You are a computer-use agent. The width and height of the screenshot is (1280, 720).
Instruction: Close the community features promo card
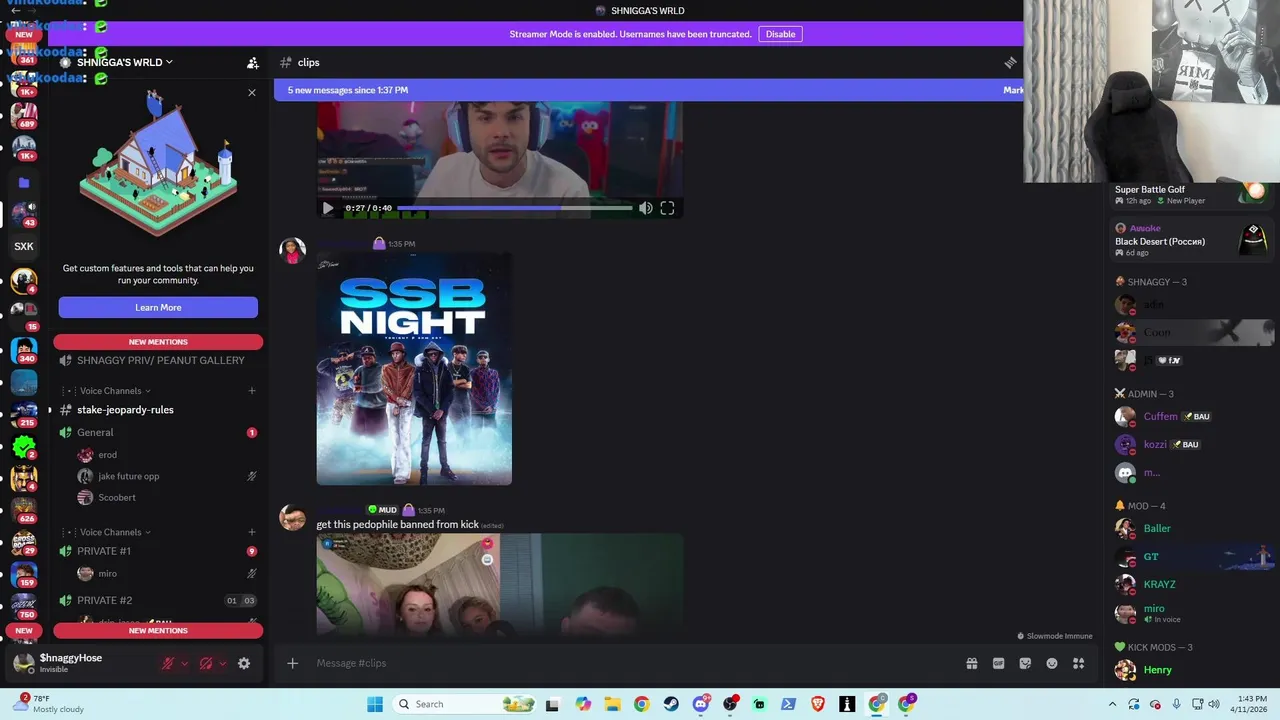[x=252, y=92]
